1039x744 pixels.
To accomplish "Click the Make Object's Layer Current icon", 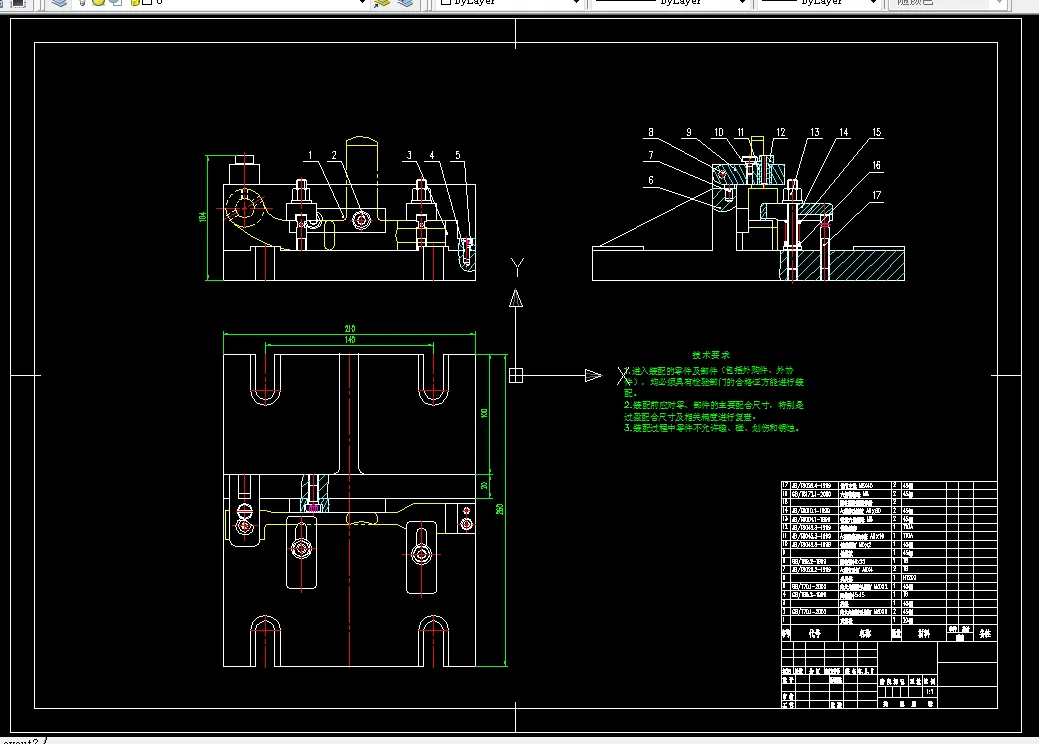I will [381, 3].
